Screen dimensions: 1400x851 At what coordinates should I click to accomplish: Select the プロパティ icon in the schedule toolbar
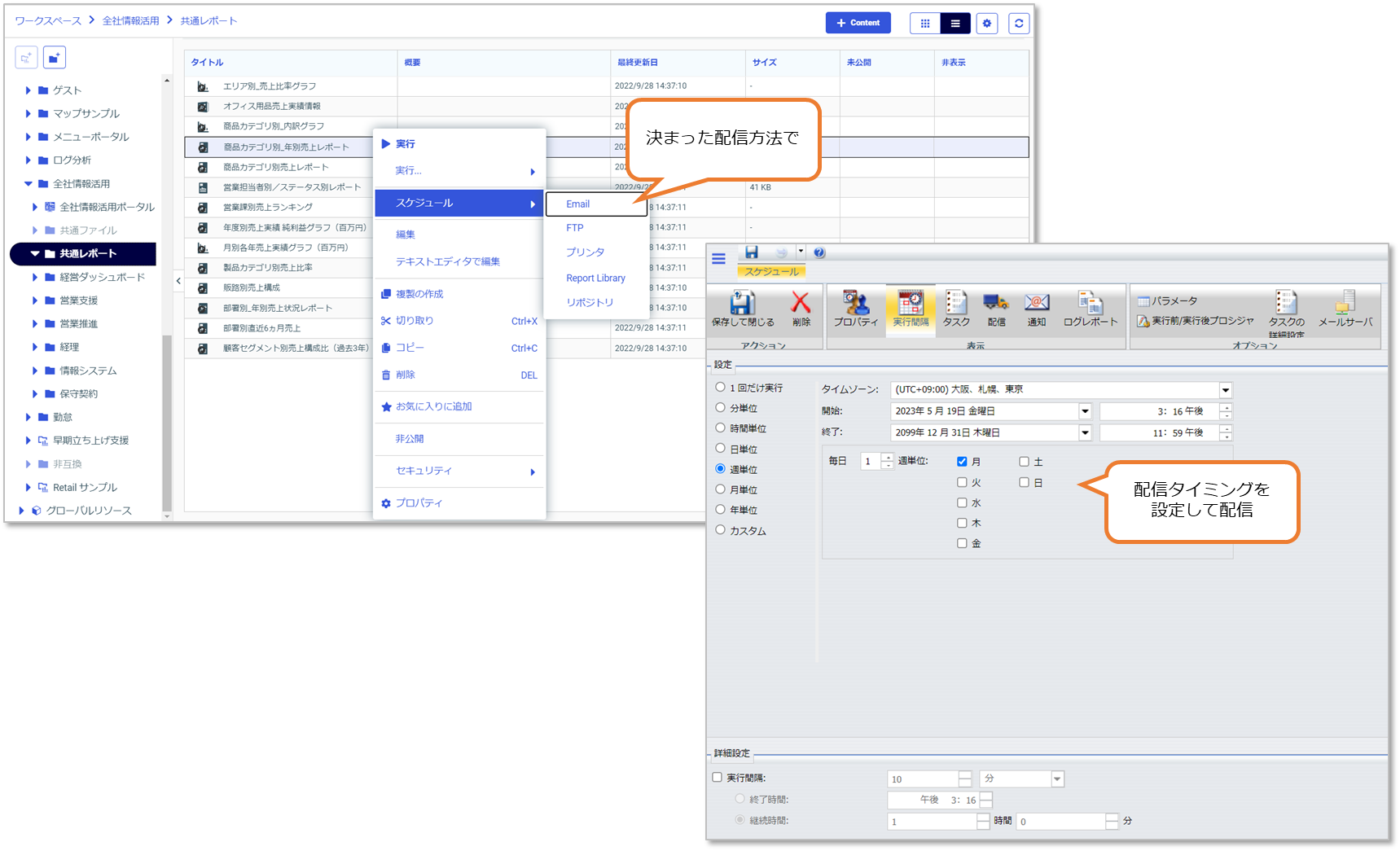point(855,309)
